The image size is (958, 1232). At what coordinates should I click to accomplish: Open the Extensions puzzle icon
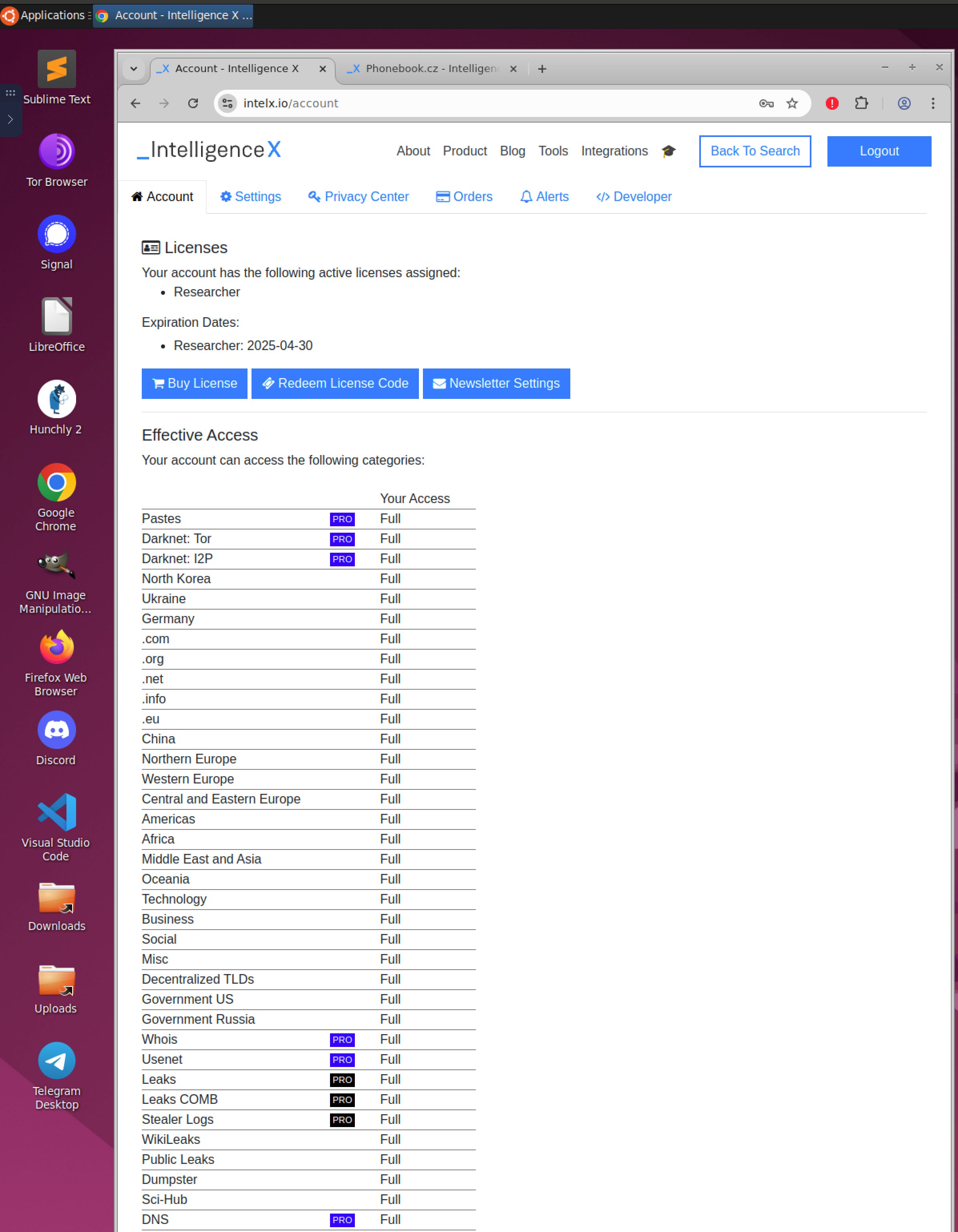click(861, 103)
